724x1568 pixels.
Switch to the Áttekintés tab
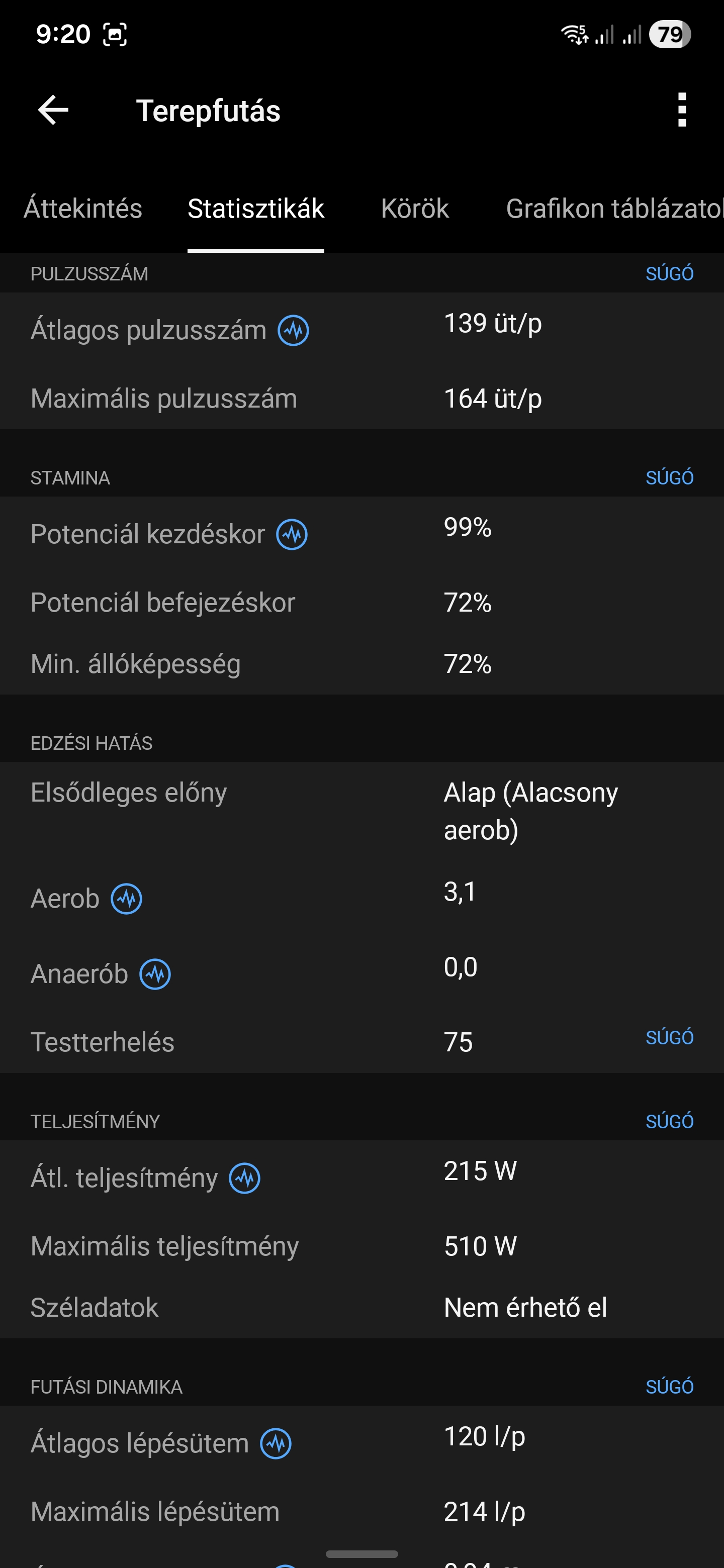point(83,209)
